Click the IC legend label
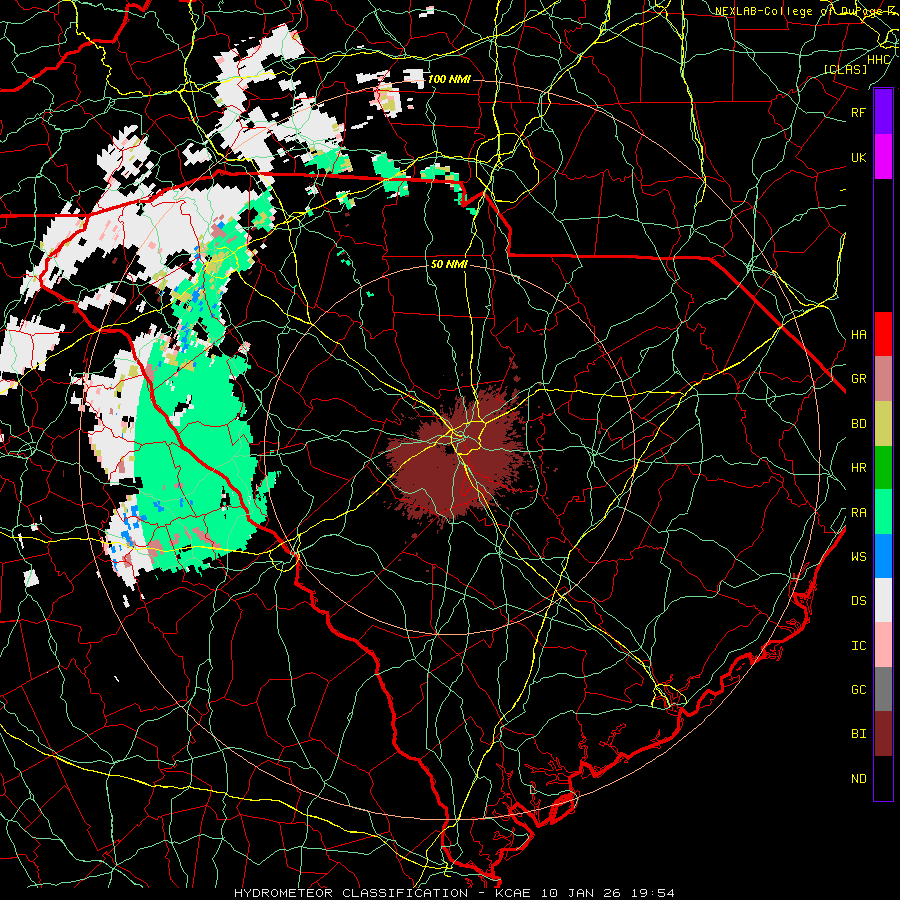Viewport: 900px width, 900px height. tap(858, 646)
